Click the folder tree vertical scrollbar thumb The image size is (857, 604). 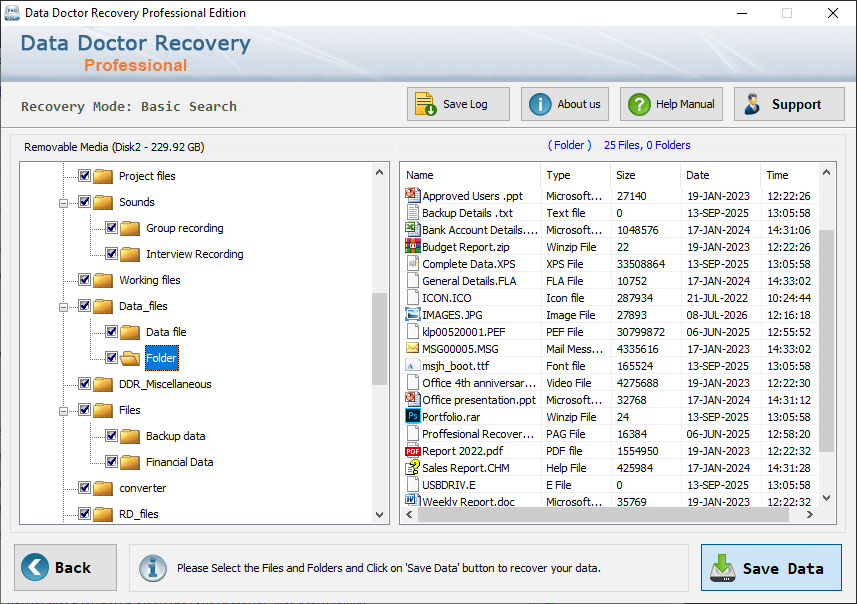click(379, 339)
